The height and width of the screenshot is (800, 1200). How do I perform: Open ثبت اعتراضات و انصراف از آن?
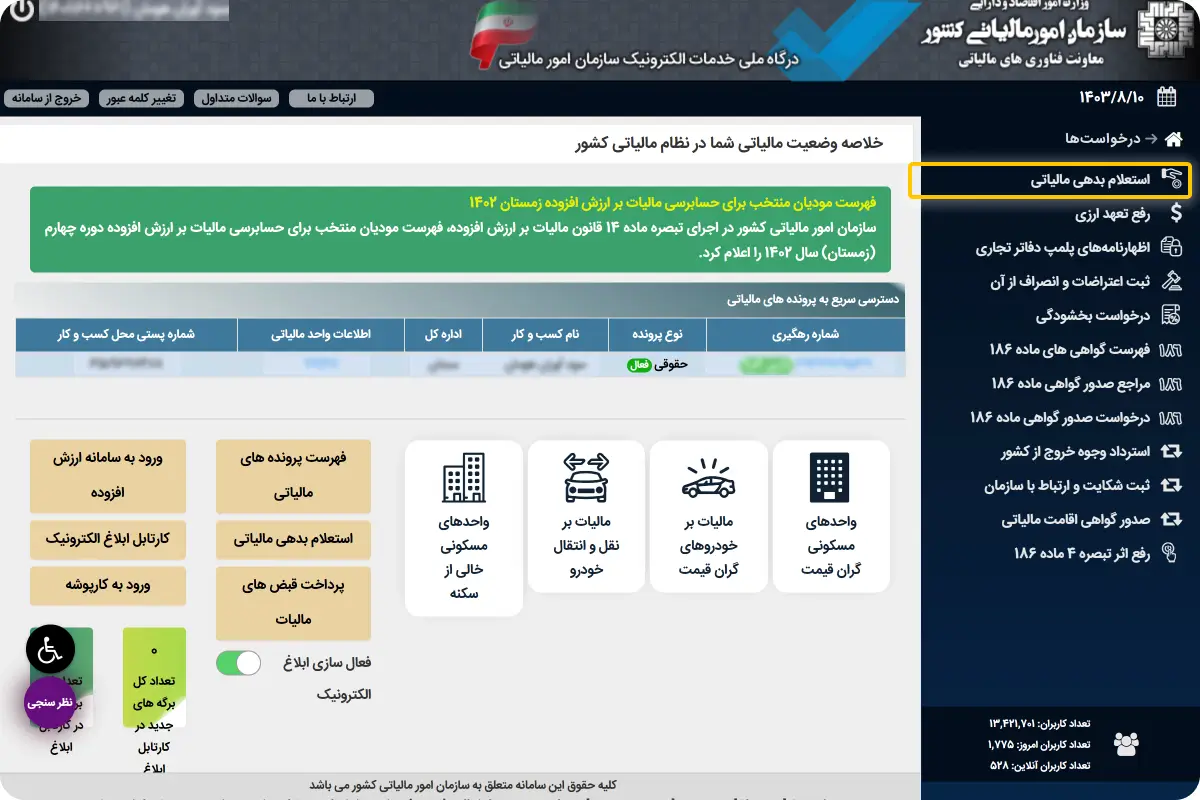(1070, 282)
